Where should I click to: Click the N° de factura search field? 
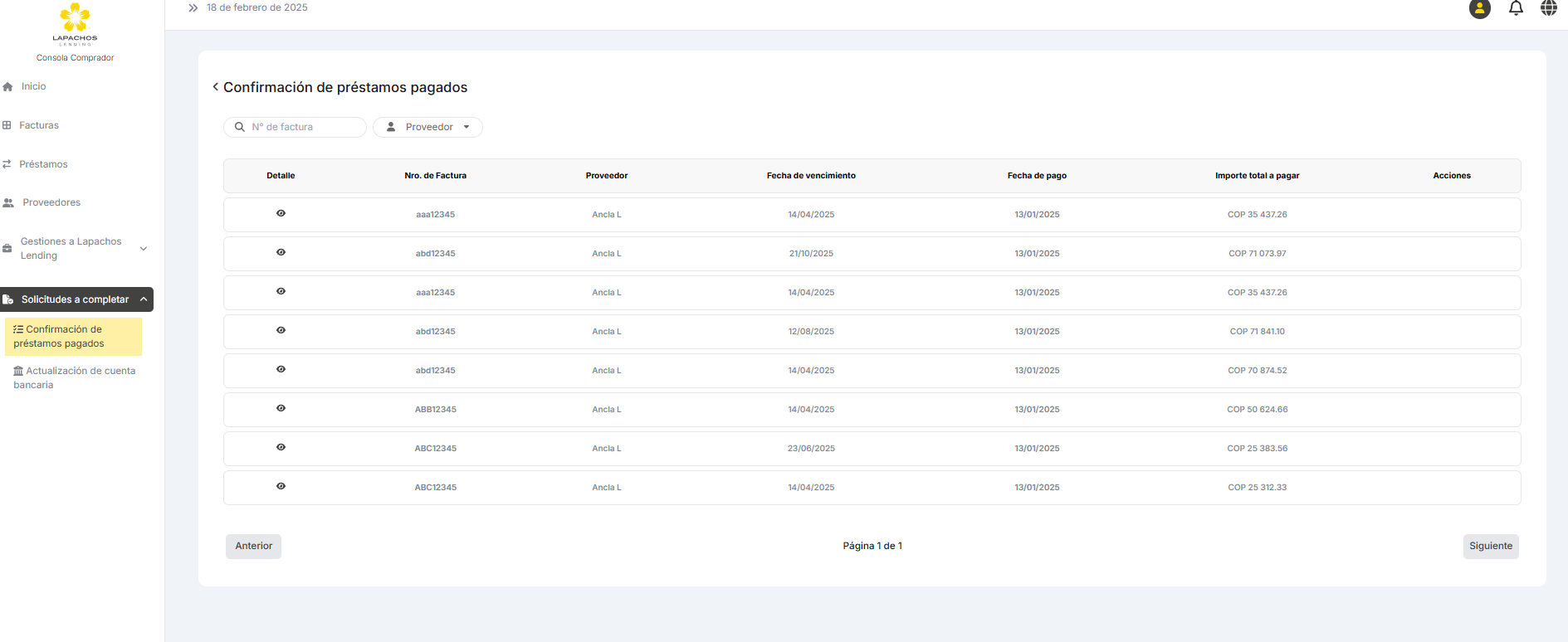pyautogui.click(x=303, y=127)
